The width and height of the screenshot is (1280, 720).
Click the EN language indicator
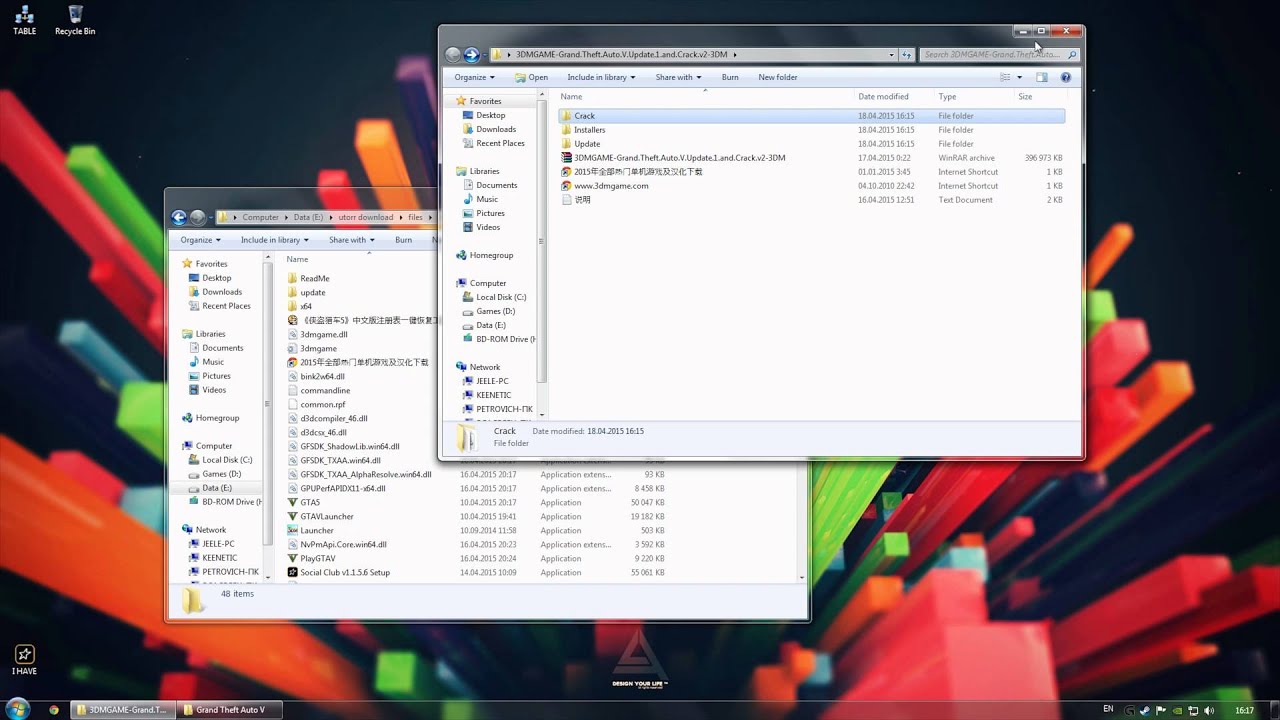pyautogui.click(x=1108, y=710)
